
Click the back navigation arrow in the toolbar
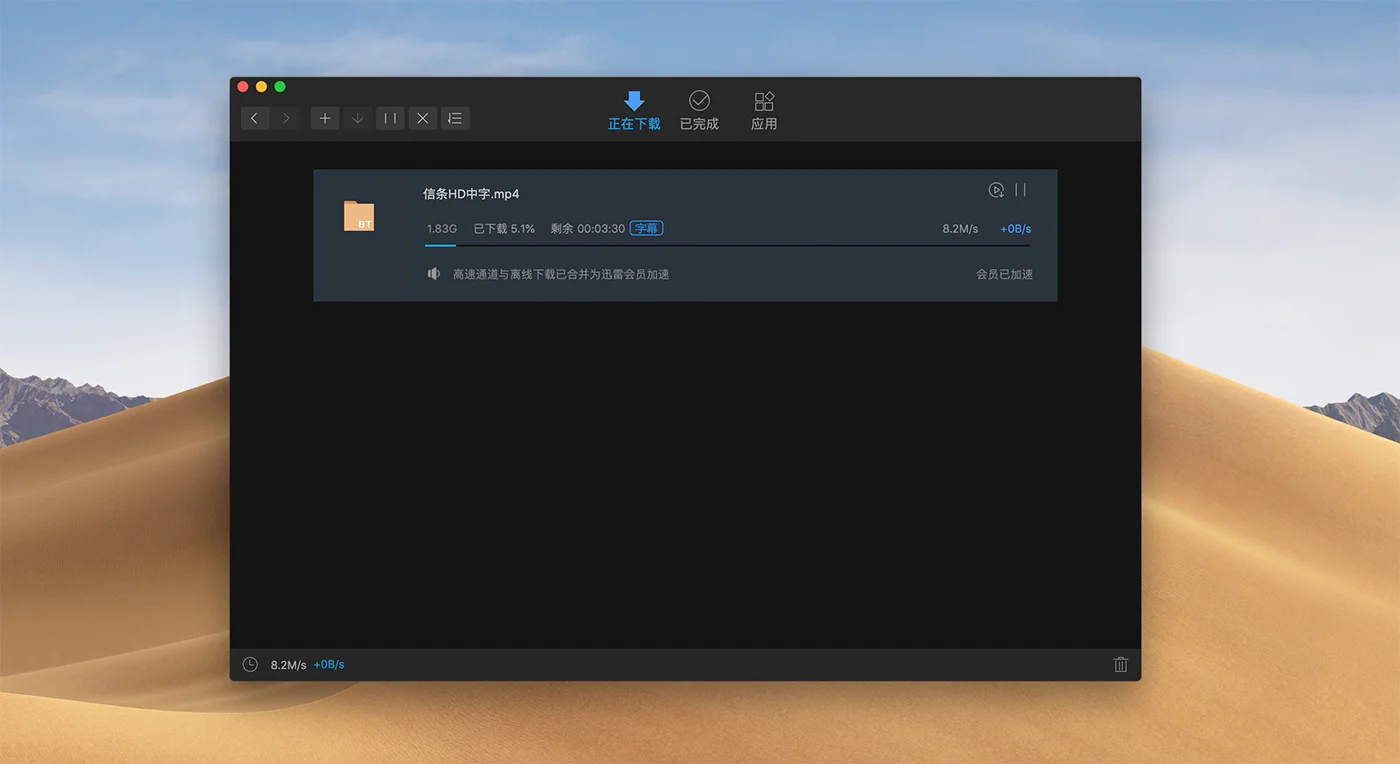coord(254,119)
